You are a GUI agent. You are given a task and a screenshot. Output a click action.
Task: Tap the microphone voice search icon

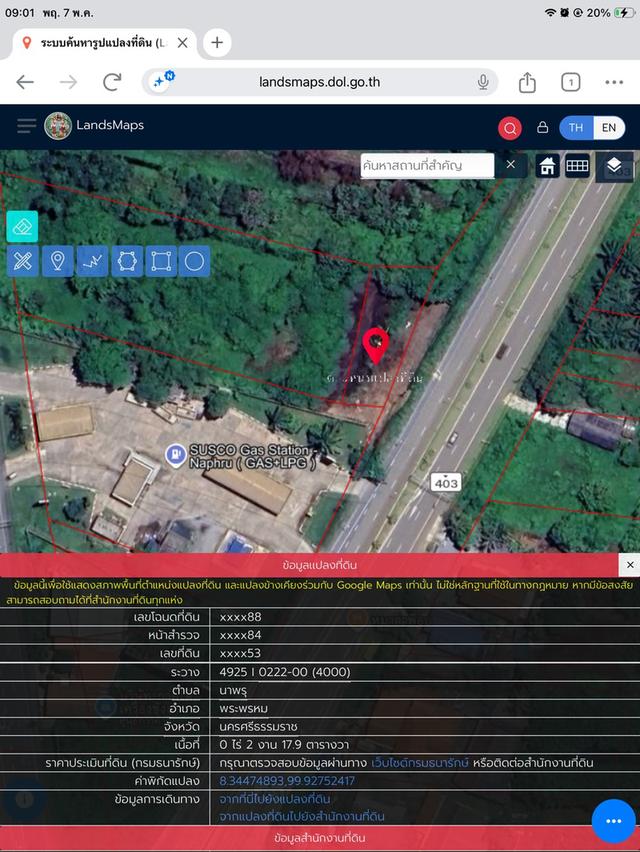483,82
